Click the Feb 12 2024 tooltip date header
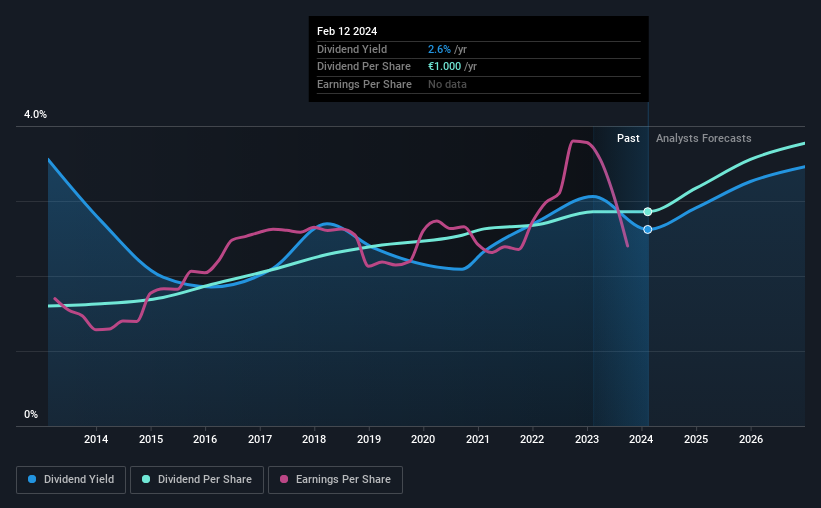The width and height of the screenshot is (821, 508). coord(347,31)
